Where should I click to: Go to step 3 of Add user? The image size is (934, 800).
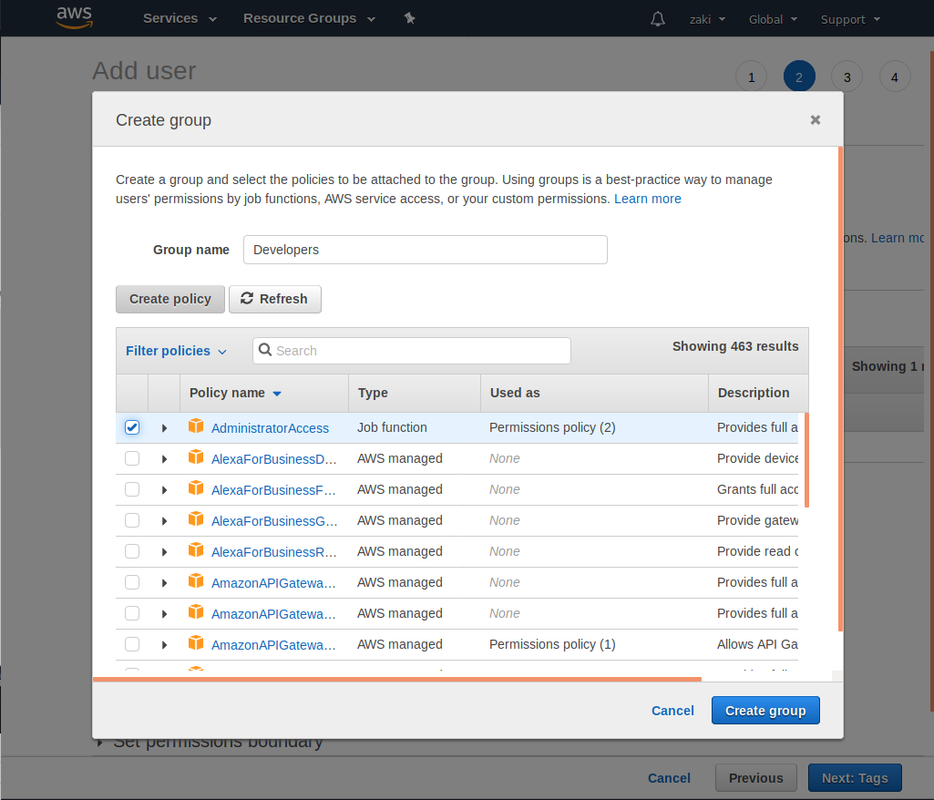click(x=846, y=77)
